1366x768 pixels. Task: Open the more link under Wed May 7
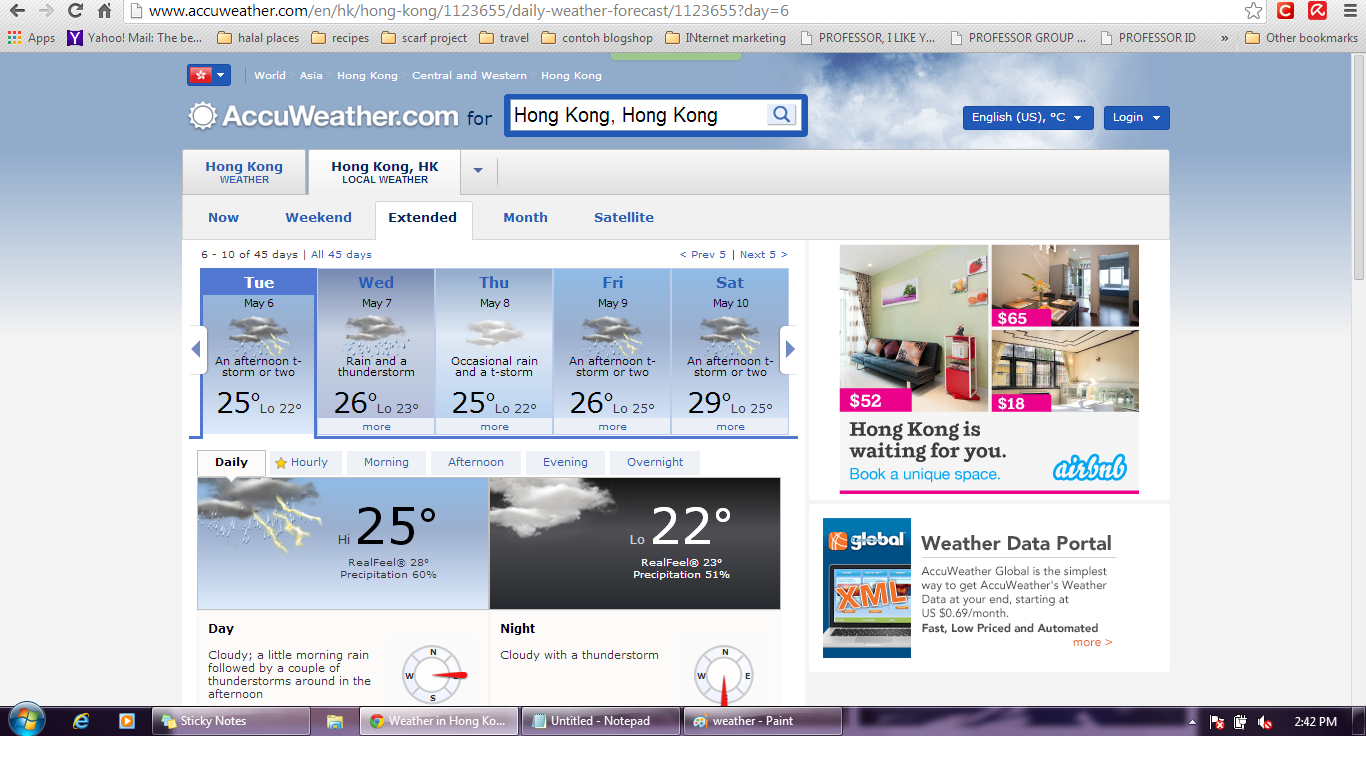tap(376, 427)
